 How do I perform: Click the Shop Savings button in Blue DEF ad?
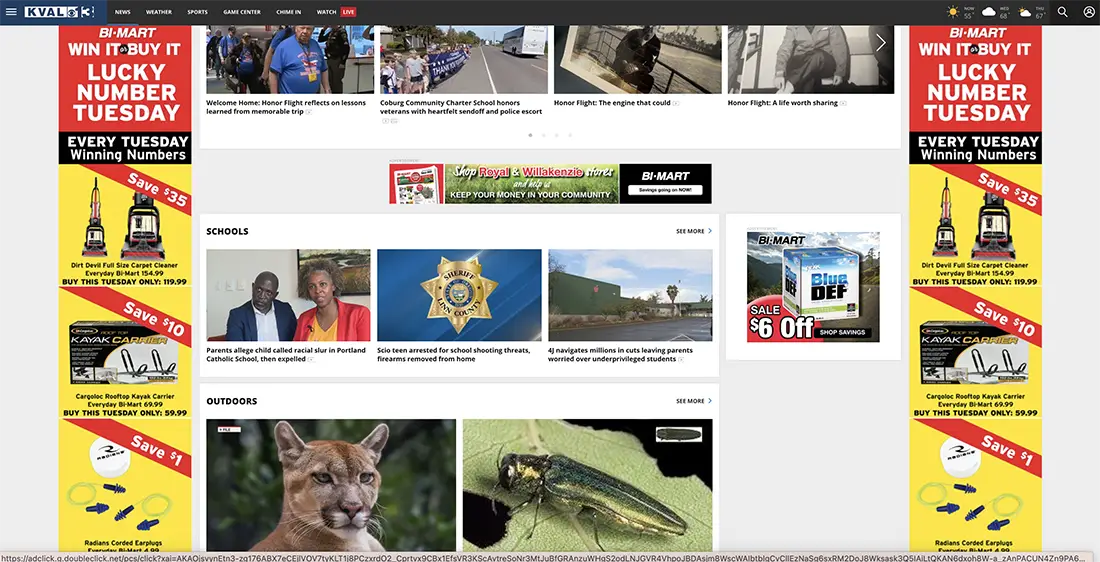click(843, 333)
